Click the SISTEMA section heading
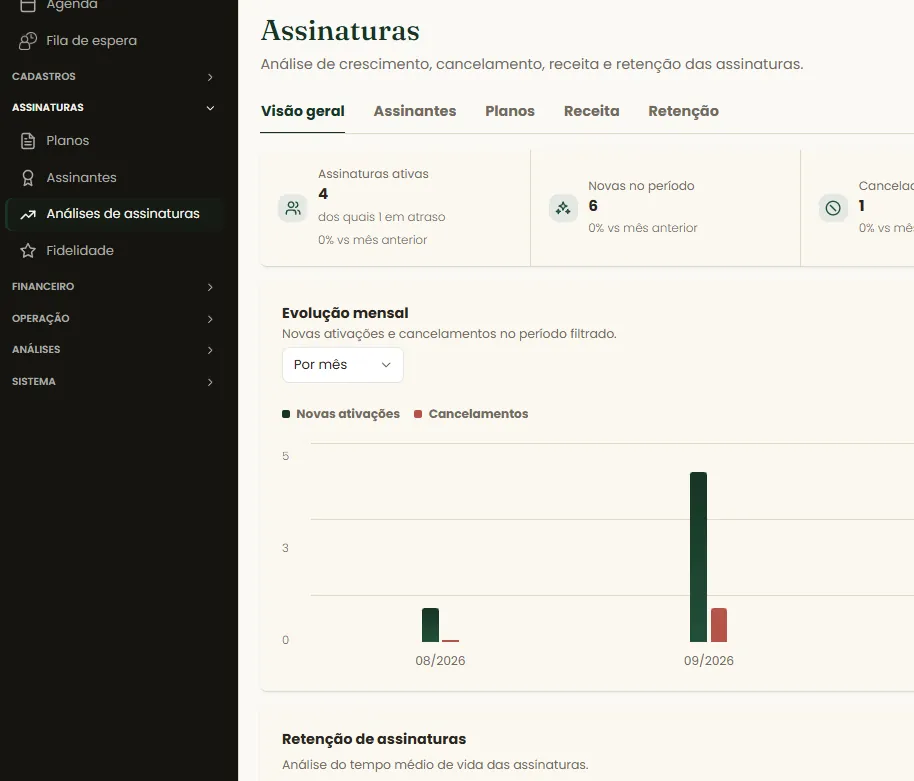Viewport: 914px width, 781px height. coord(34,382)
